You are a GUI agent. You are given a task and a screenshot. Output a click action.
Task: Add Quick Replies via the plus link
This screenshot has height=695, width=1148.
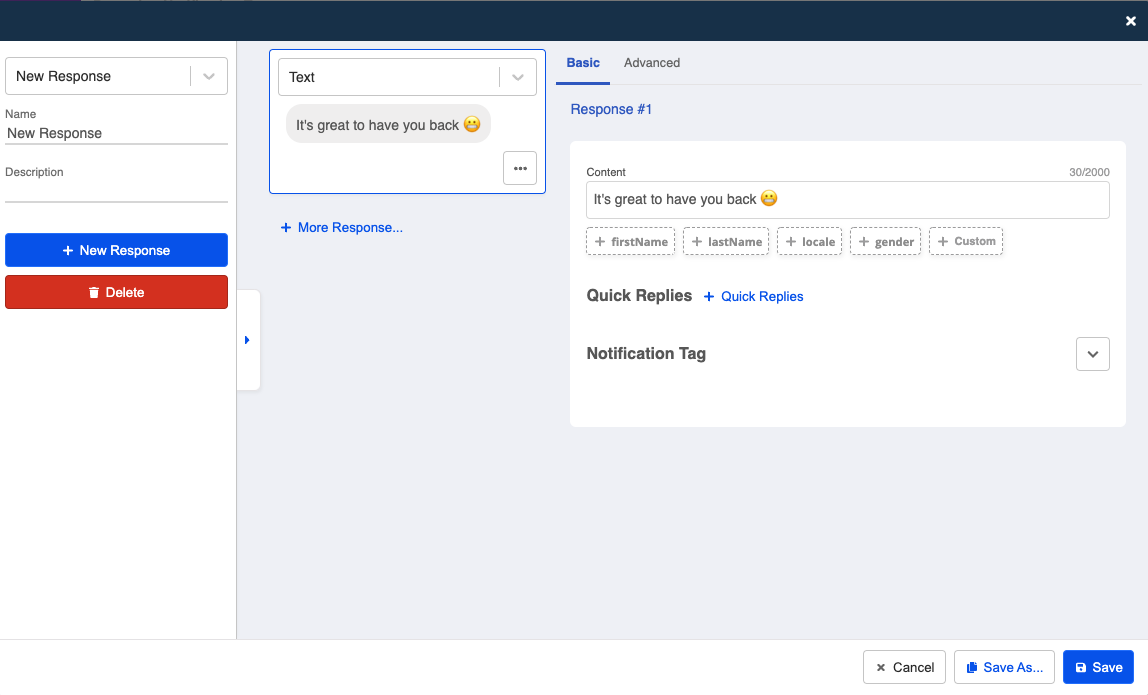pyautogui.click(x=753, y=297)
